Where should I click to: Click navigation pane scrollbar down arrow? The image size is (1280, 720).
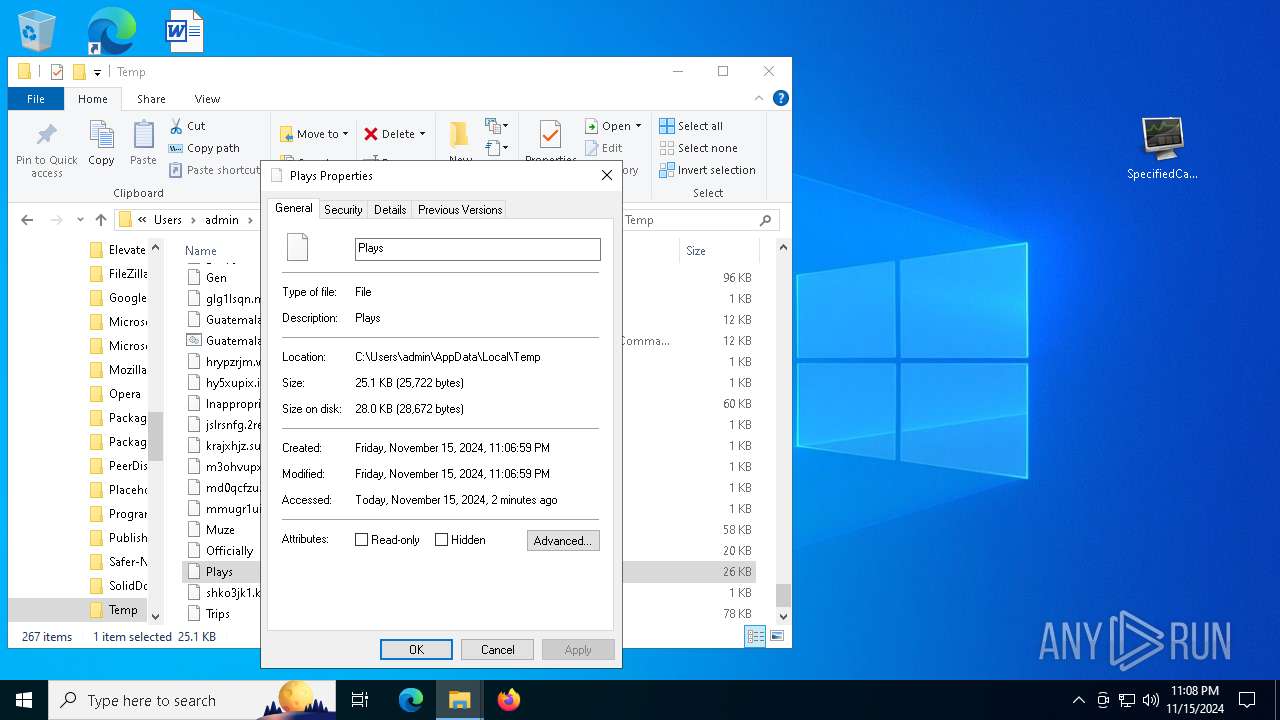click(x=155, y=616)
